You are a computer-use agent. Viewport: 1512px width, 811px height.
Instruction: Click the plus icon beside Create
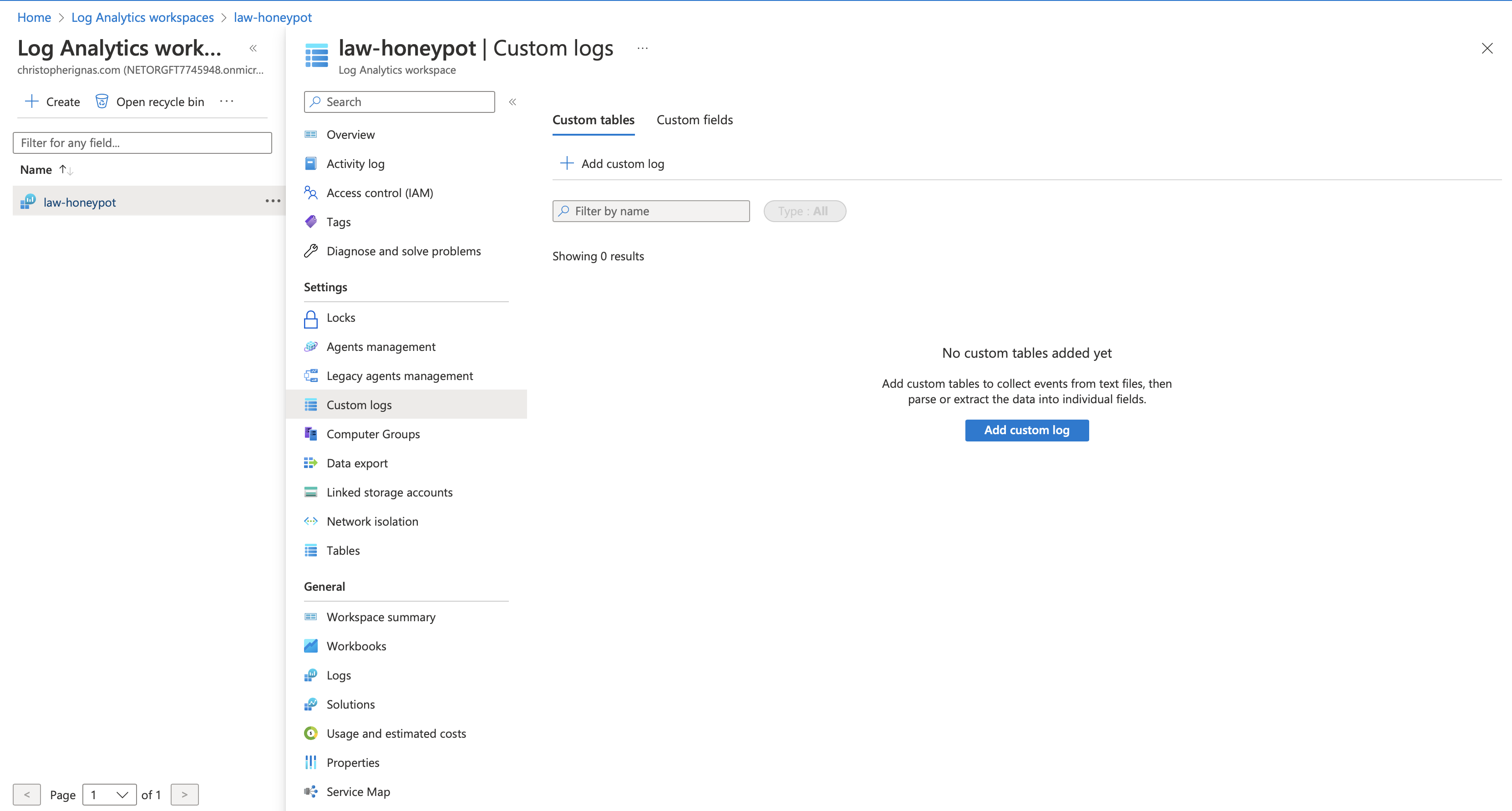tap(32, 101)
